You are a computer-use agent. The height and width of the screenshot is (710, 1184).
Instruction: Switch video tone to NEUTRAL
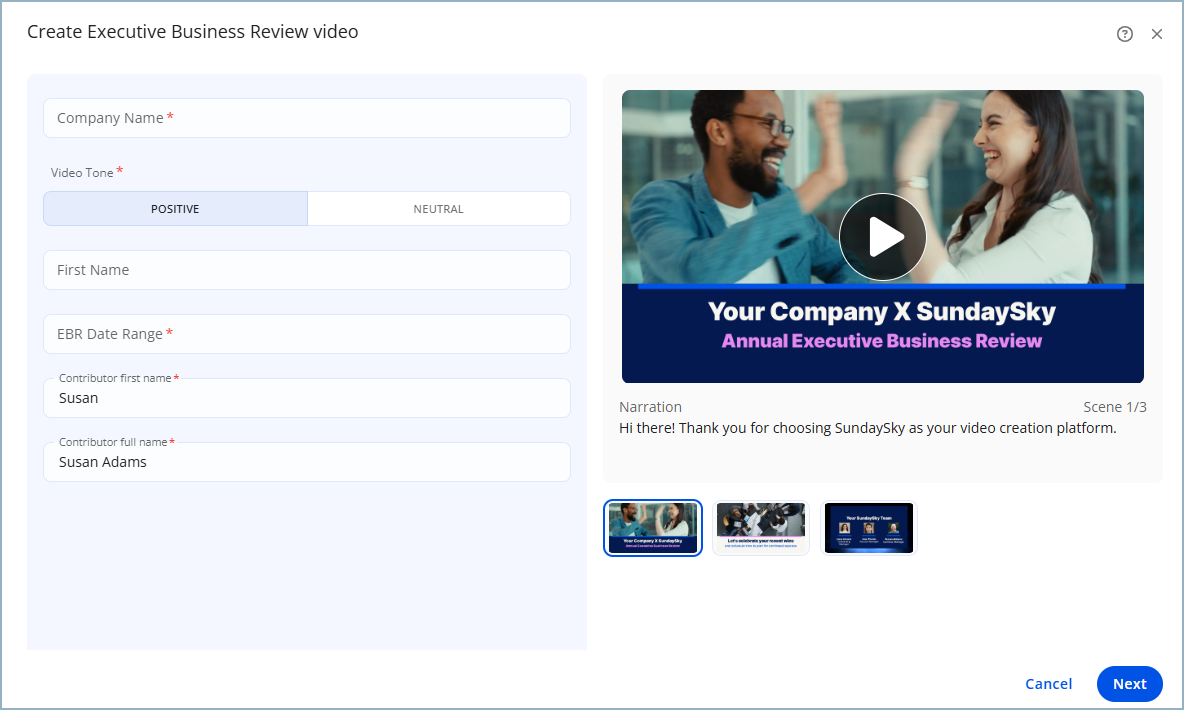[x=438, y=209]
